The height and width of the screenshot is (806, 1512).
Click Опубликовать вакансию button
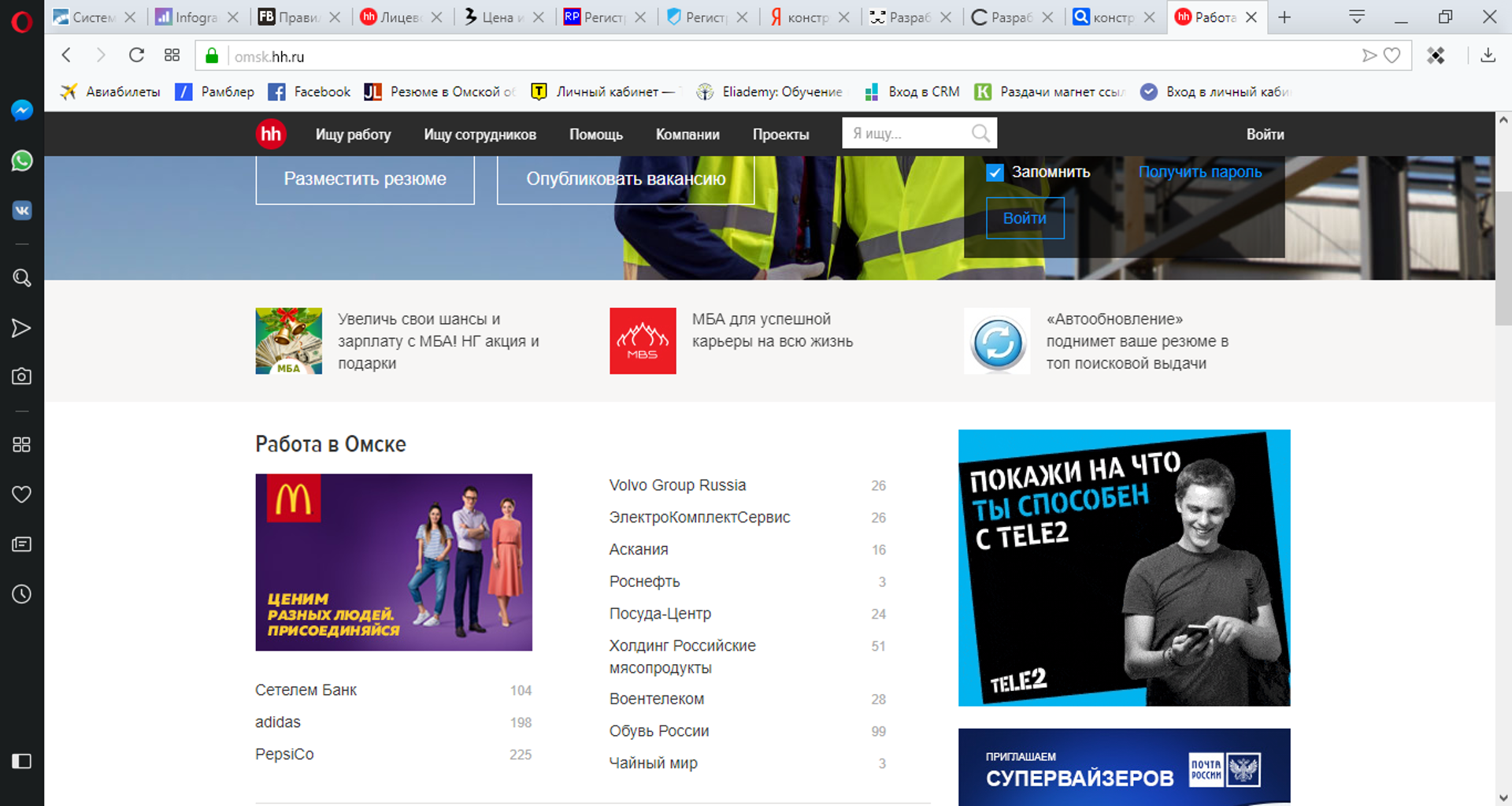coord(625,180)
